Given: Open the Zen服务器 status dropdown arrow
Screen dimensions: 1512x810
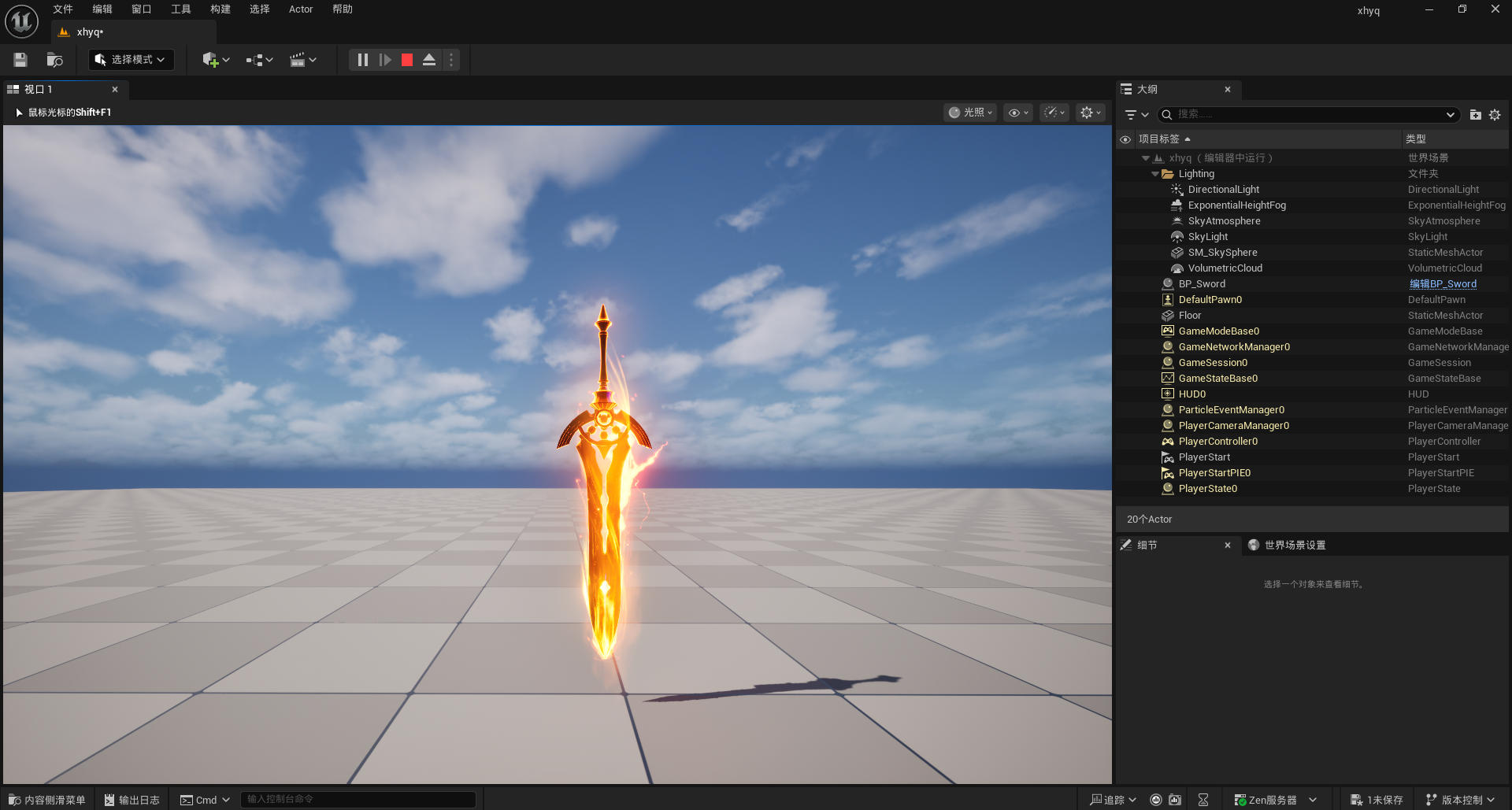Looking at the screenshot, I should [x=1313, y=800].
